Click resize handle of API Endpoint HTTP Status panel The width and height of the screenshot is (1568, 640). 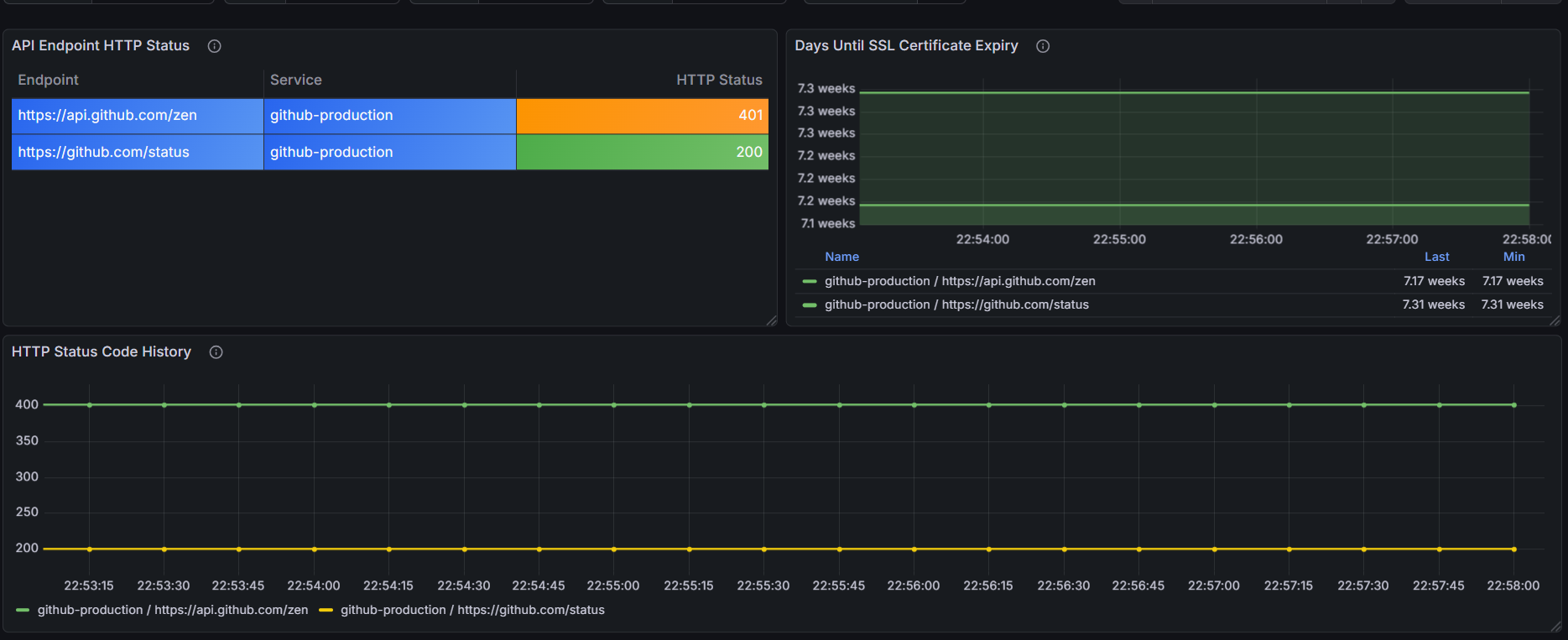click(x=771, y=320)
